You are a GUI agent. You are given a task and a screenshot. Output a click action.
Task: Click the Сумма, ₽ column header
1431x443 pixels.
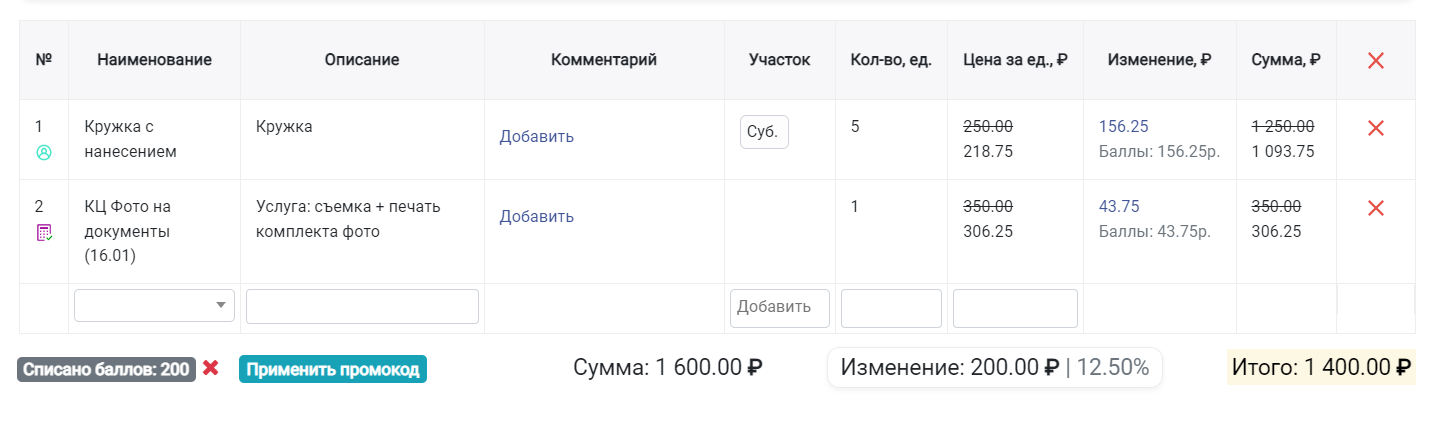(x=1286, y=60)
